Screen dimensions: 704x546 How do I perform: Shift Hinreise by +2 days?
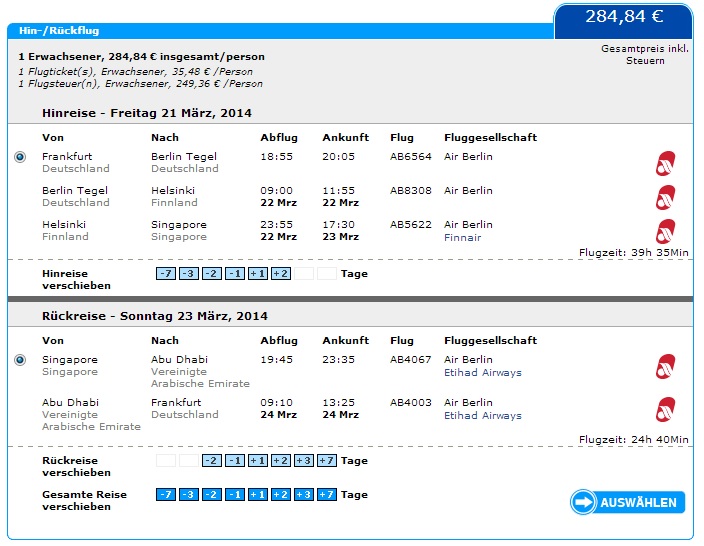pos(281,273)
